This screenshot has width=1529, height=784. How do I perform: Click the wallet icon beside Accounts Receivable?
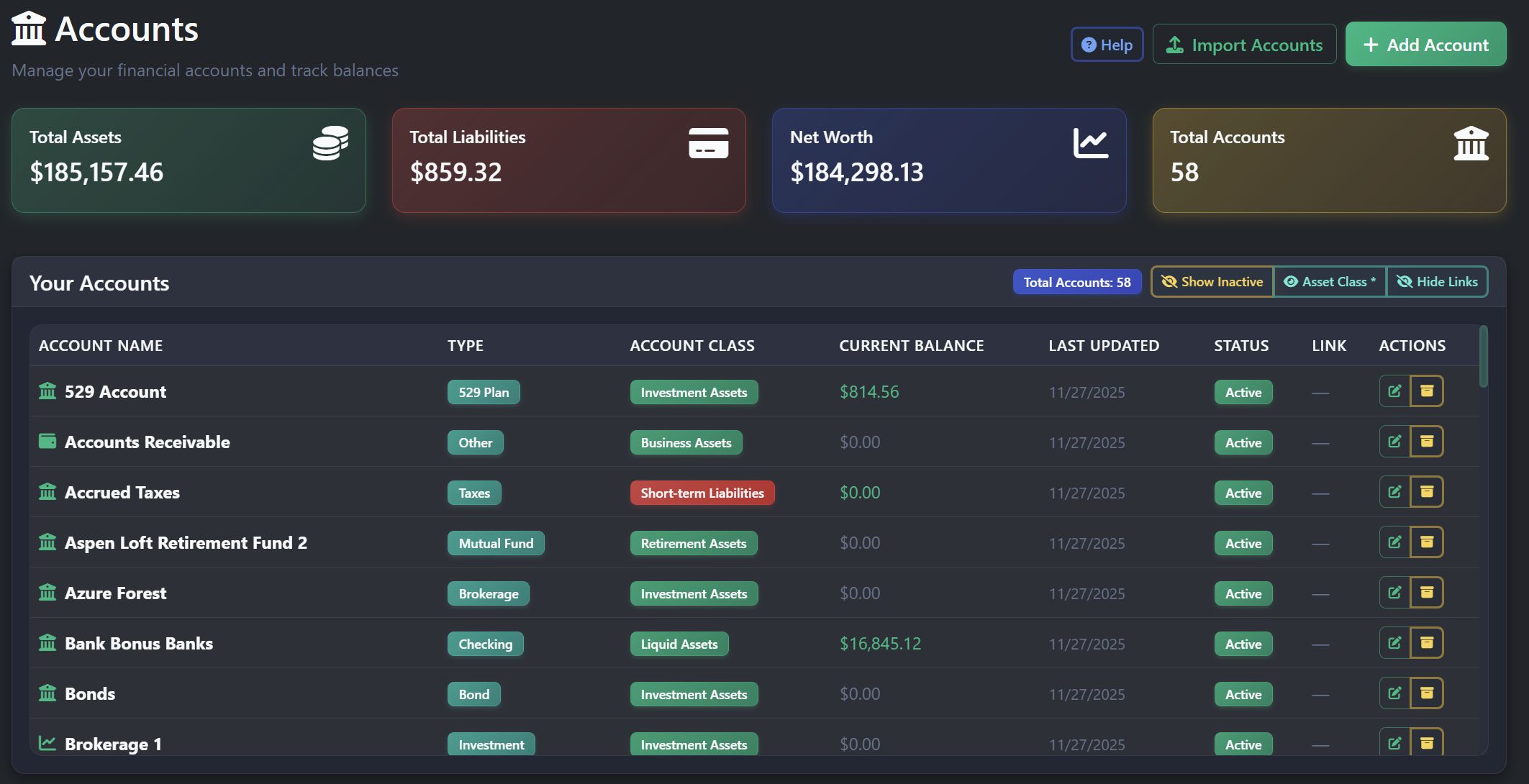click(x=47, y=441)
